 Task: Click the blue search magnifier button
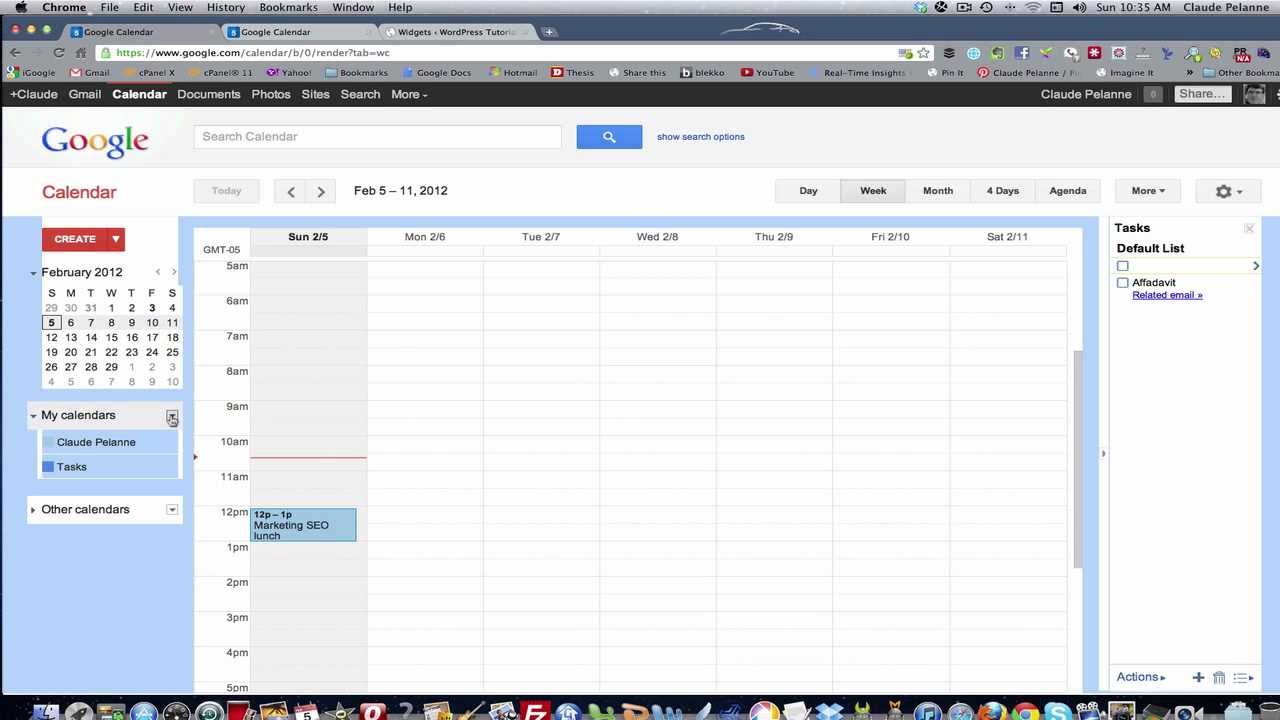pyautogui.click(x=609, y=137)
